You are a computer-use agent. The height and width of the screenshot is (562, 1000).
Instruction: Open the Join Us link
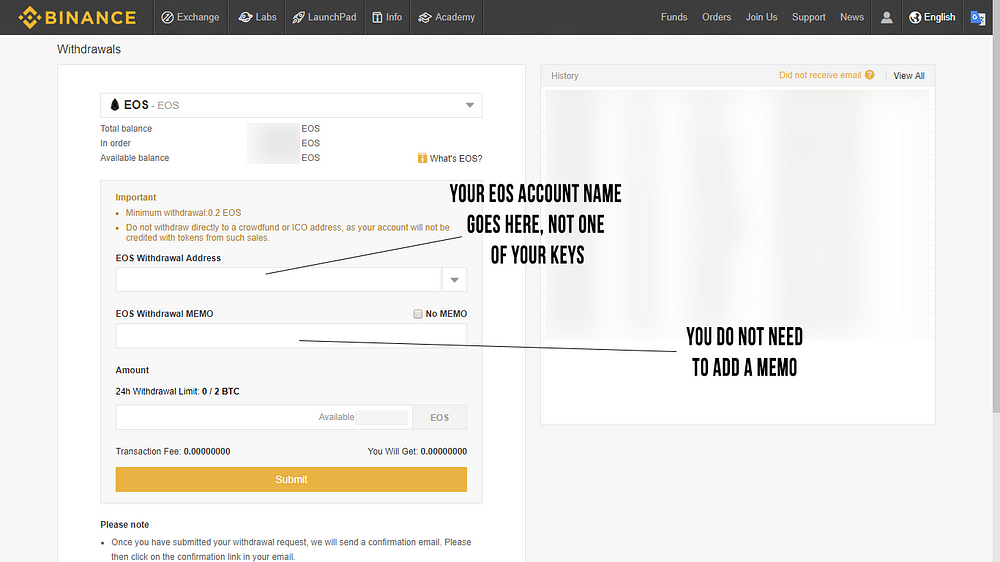pos(761,17)
